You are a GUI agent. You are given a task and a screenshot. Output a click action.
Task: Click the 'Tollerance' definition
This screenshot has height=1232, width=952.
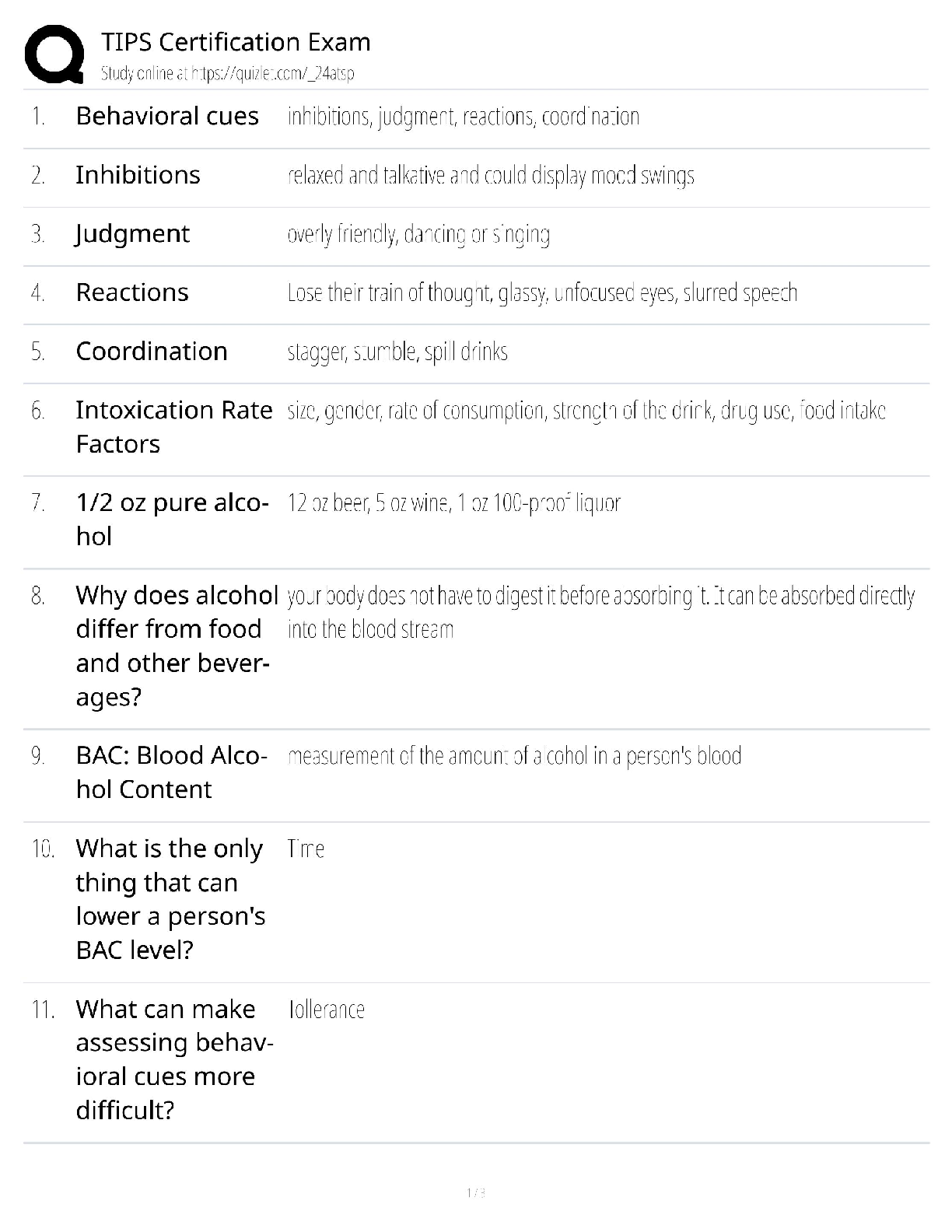point(326,1010)
